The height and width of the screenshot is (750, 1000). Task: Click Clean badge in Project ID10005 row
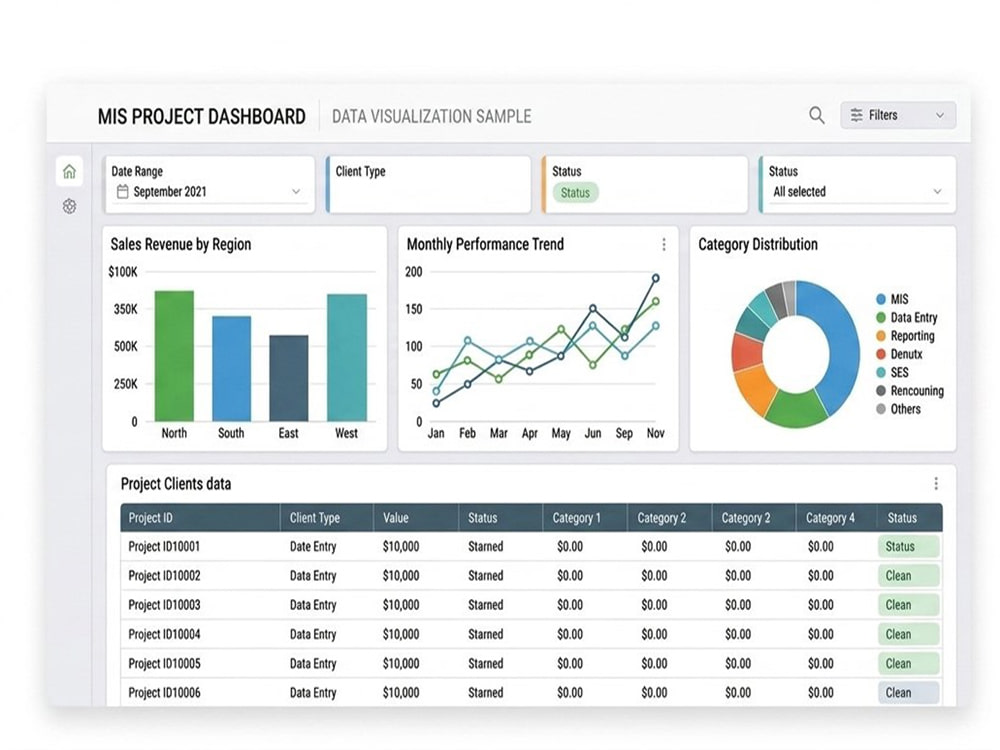[908, 664]
